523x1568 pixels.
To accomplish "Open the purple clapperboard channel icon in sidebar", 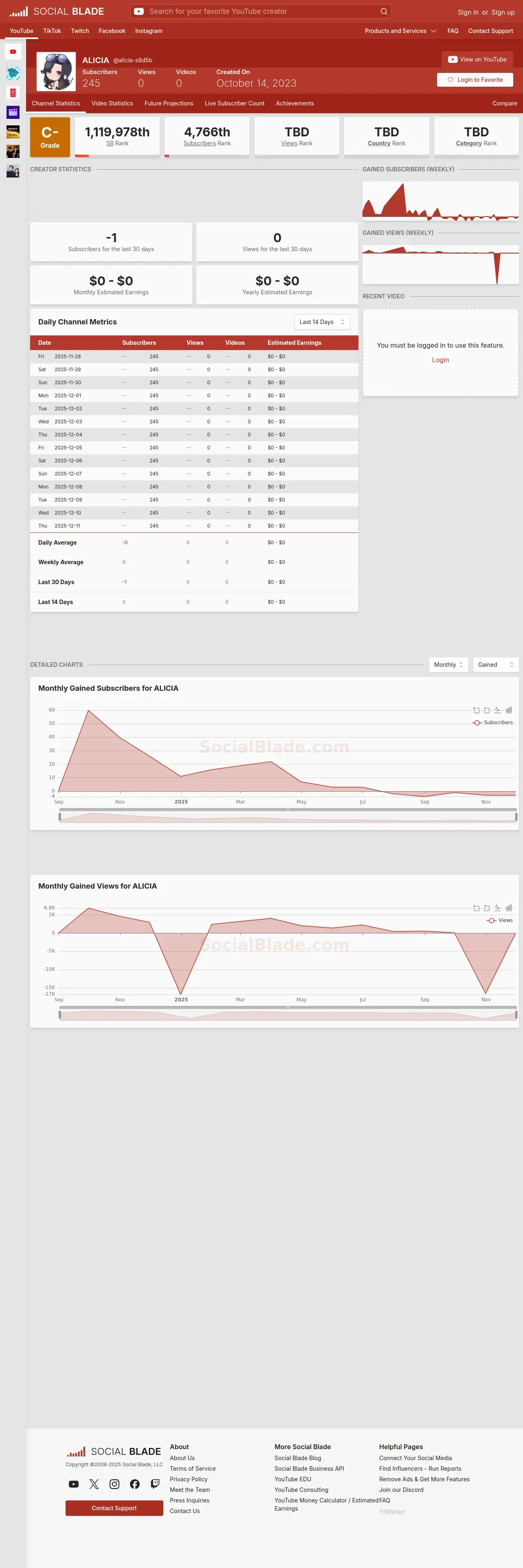I will point(13,113).
